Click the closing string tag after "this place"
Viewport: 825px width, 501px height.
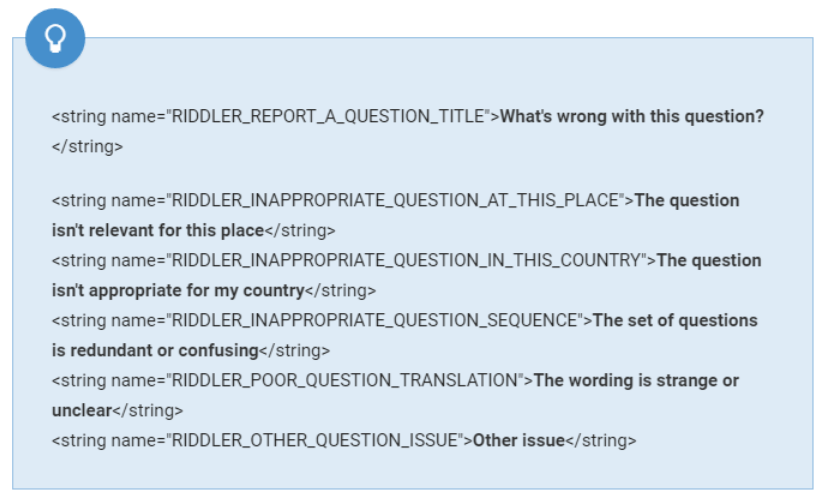pos(299,230)
